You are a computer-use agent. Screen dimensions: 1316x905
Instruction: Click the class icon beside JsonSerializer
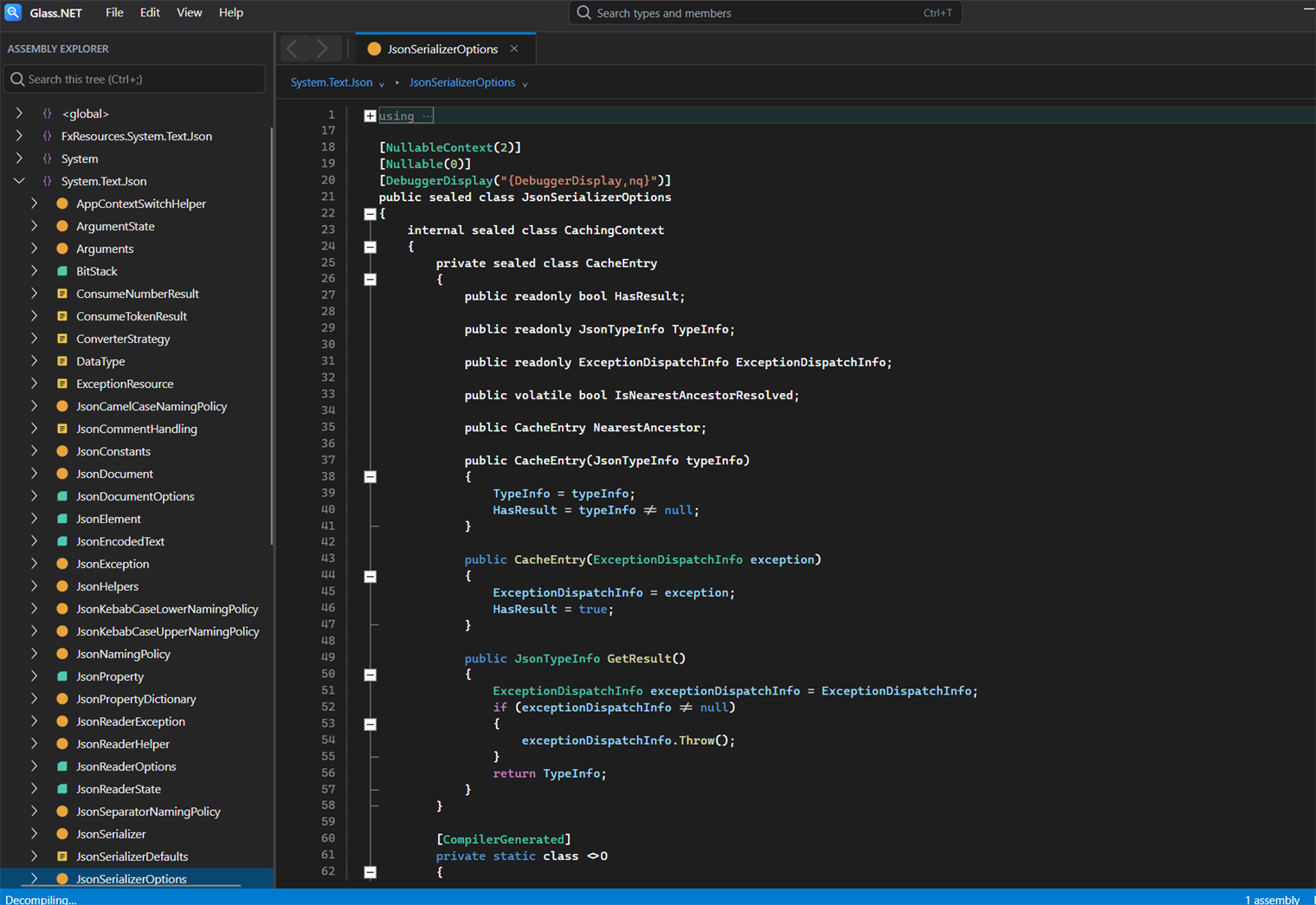click(x=62, y=834)
